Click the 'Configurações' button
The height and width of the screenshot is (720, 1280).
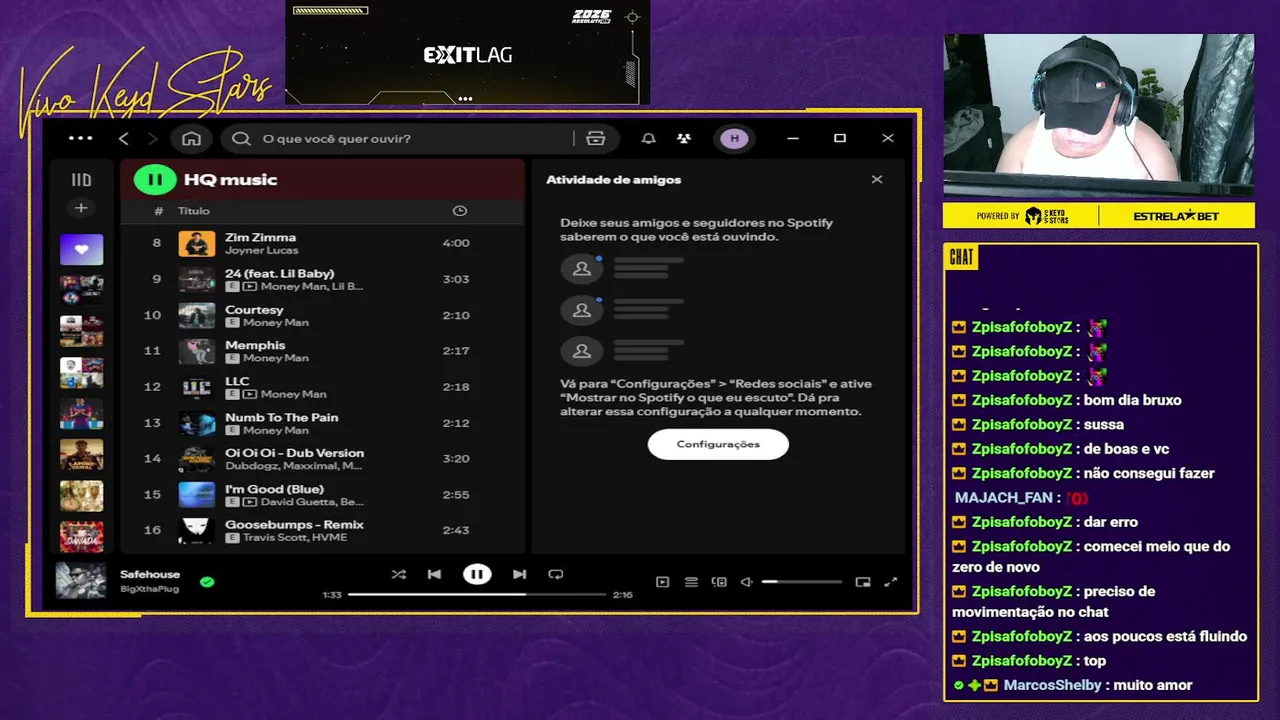718,444
